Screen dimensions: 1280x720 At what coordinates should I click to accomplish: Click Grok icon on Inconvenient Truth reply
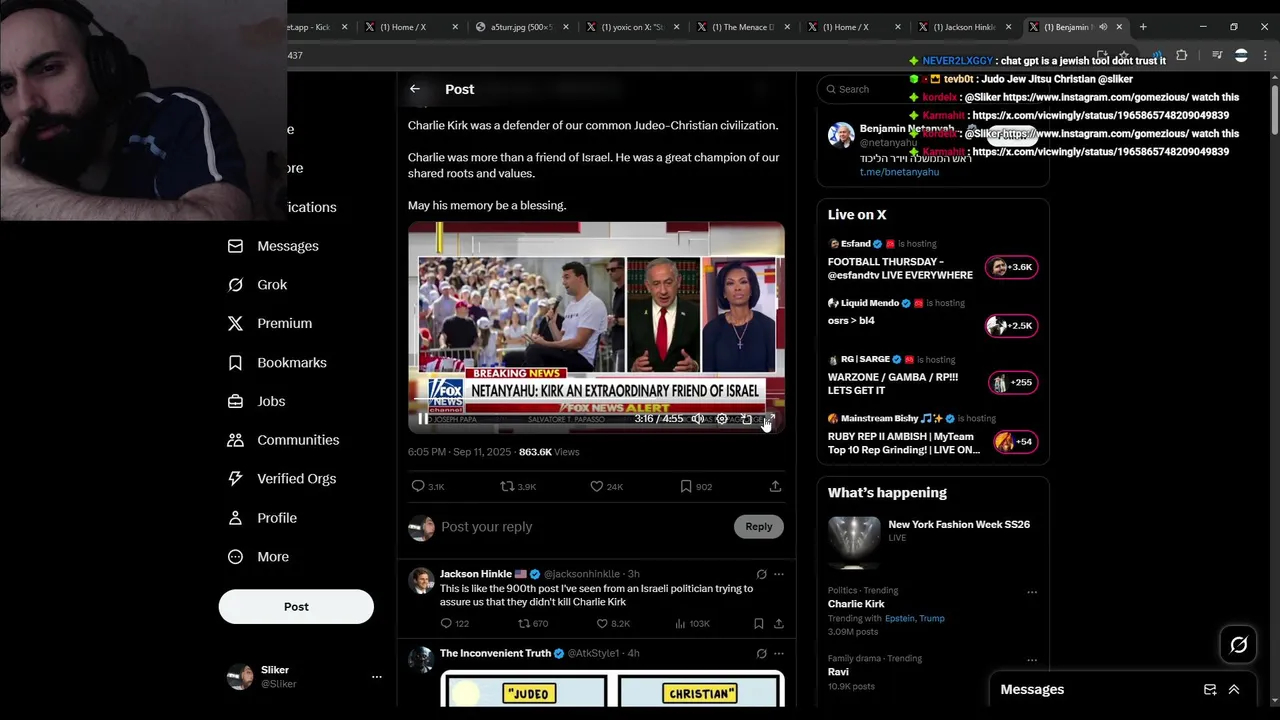click(x=762, y=654)
